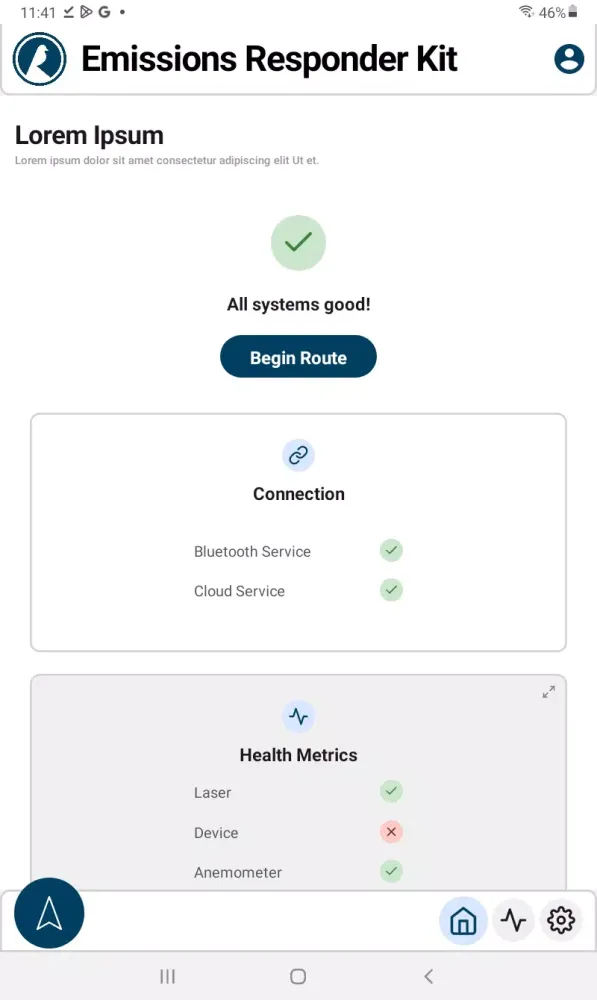Switch to the activity pulse tab
The image size is (597, 1000).
point(513,920)
